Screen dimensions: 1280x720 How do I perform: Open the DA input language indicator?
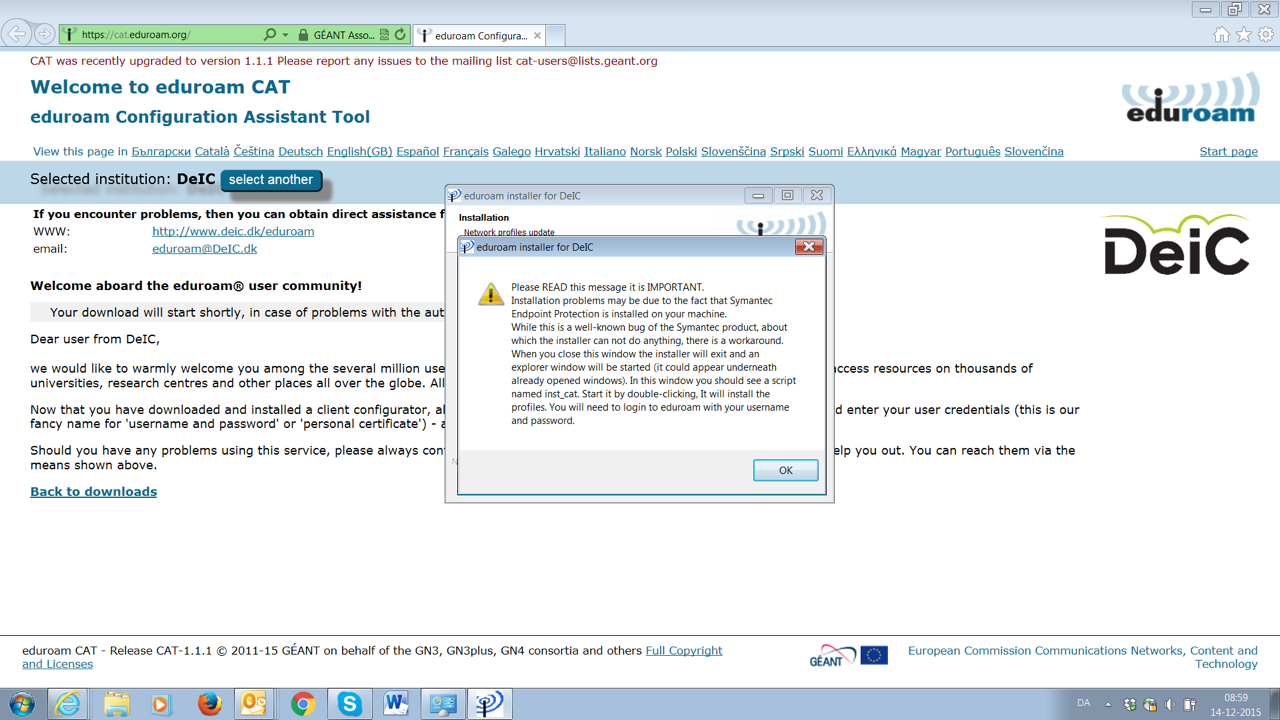click(x=1083, y=704)
